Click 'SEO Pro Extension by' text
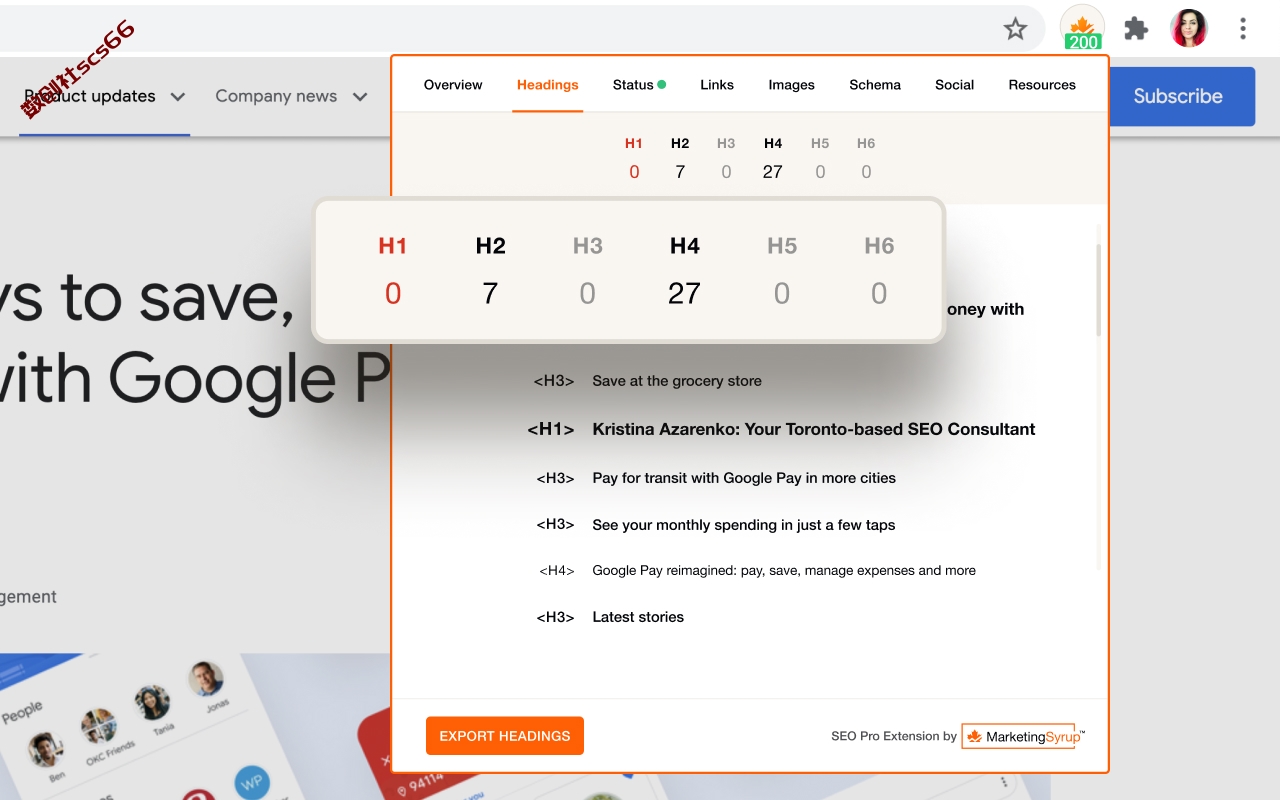1280x800 pixels. (x=894, y=736)
